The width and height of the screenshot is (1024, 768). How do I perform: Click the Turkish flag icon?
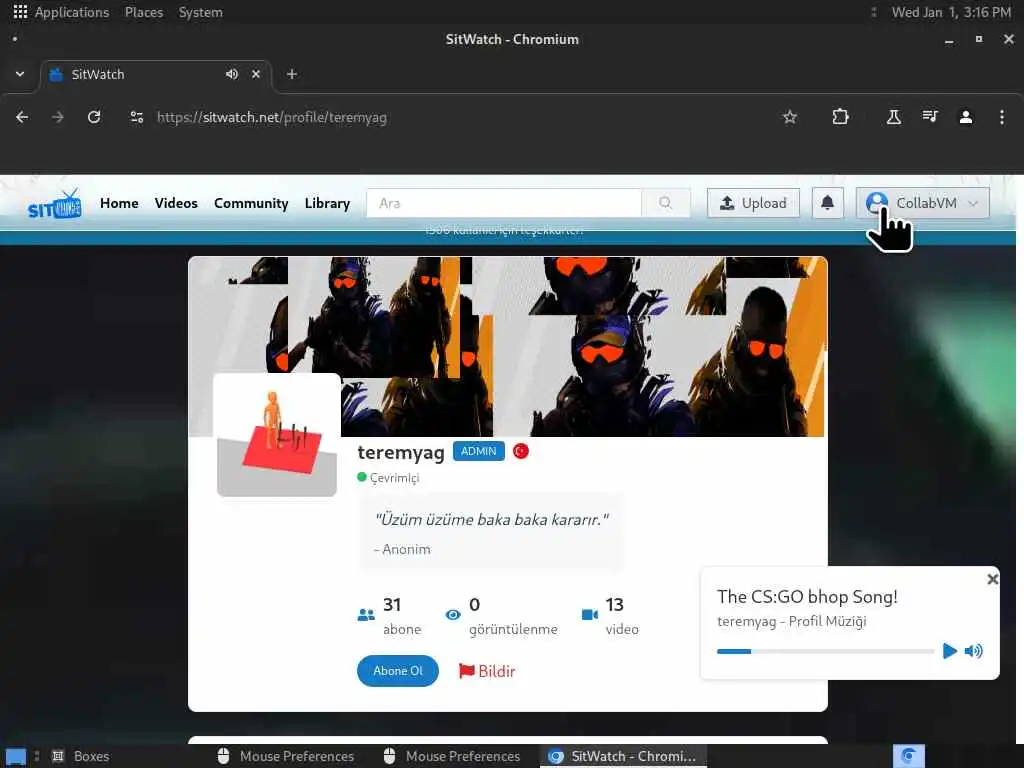pos(520,451)
